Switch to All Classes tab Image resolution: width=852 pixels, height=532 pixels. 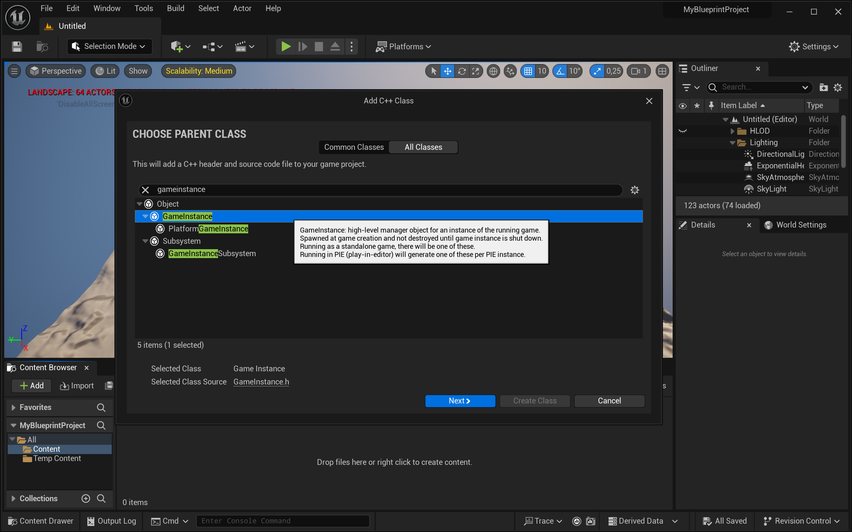click(423, 147)
